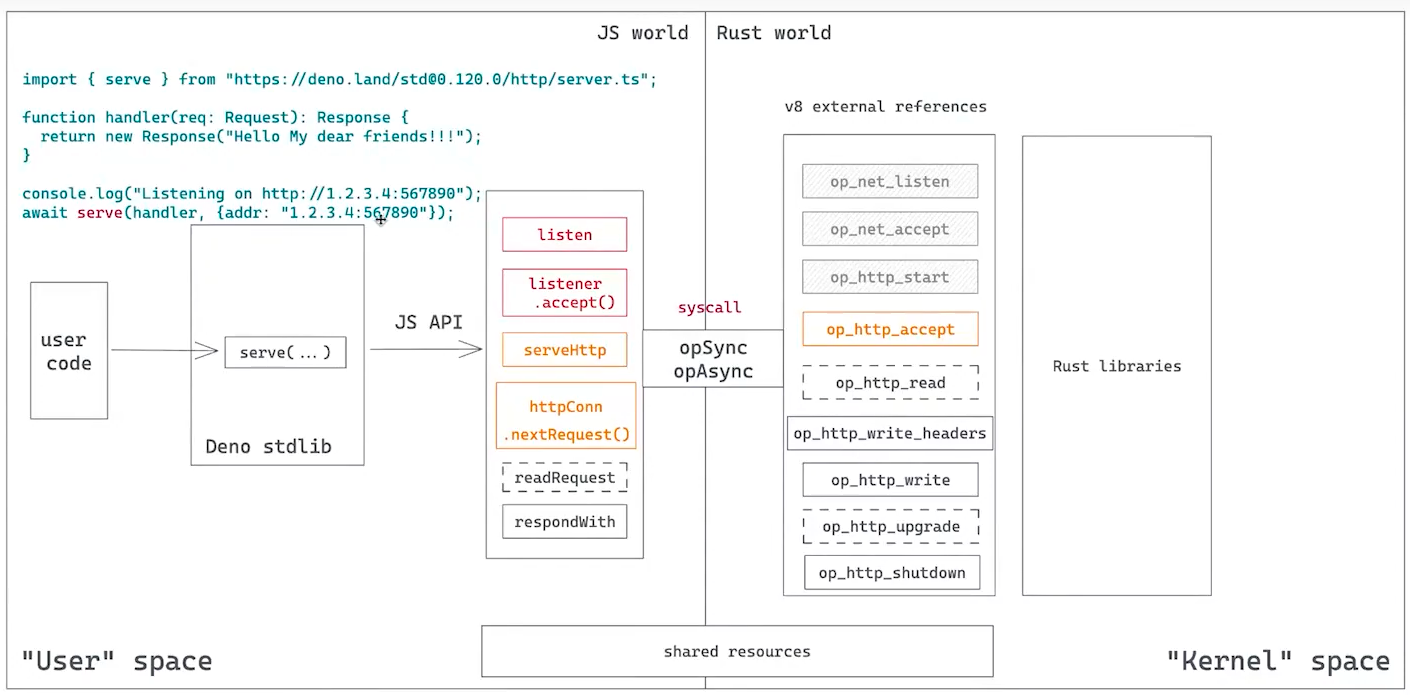Image resolution: width=1410 pixels, height=695 pixels.
Task: Select the serve( ... ) box
Action: click(285, 352)
